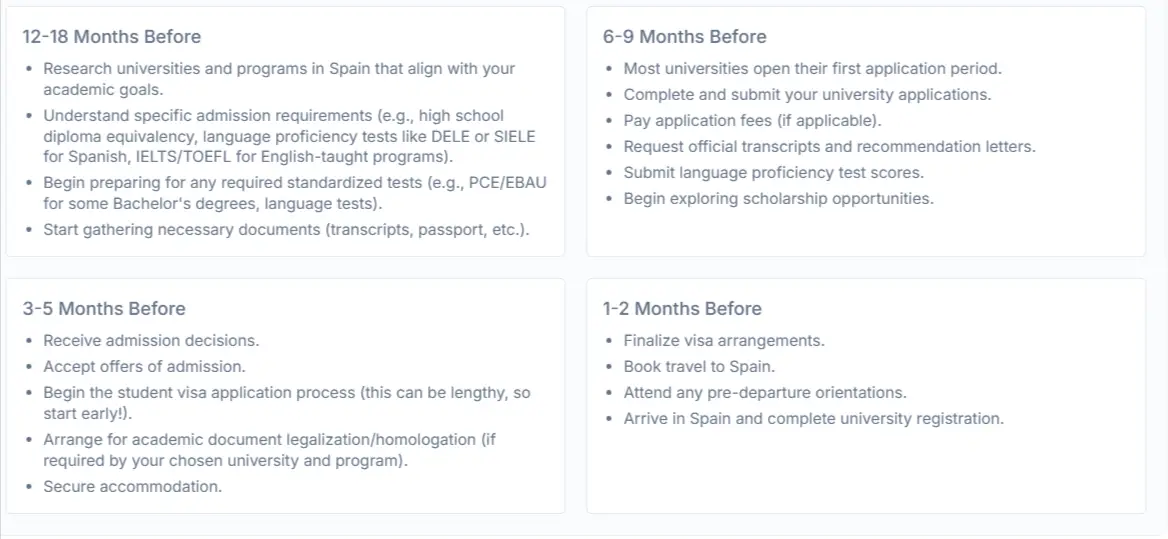Select "Submit language proficiency test scores" item

pyautogui.click(x=773, y=173)
